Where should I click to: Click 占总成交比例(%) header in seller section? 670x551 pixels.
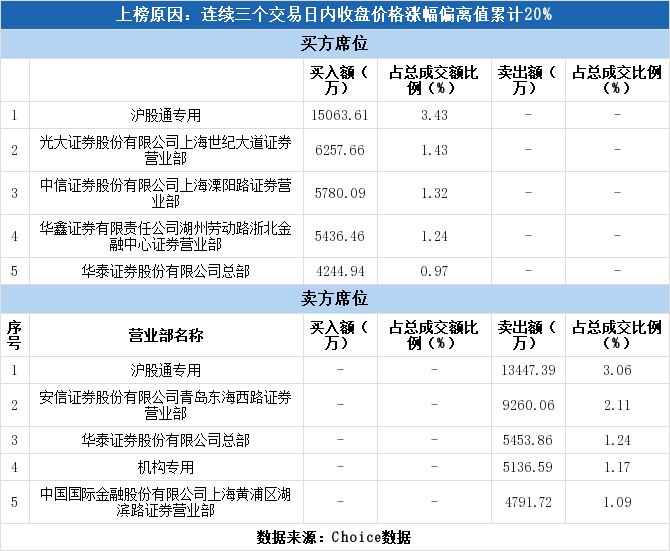click(x=617, y=335)
